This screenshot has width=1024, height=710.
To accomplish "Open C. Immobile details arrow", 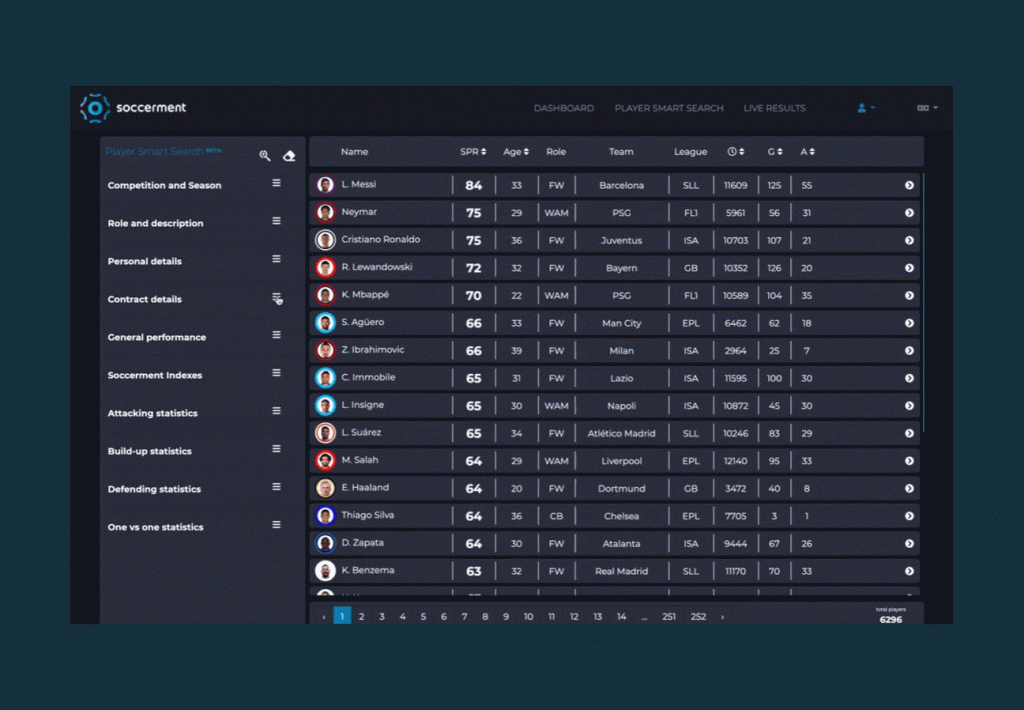I will (909, 378).
